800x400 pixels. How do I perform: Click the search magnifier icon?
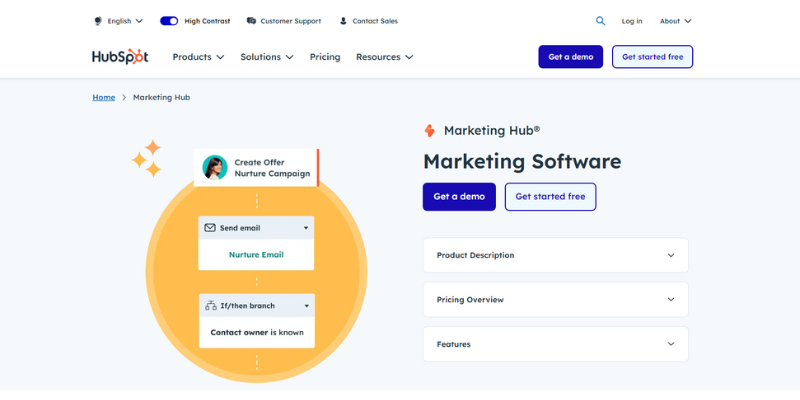coord(601,21)
